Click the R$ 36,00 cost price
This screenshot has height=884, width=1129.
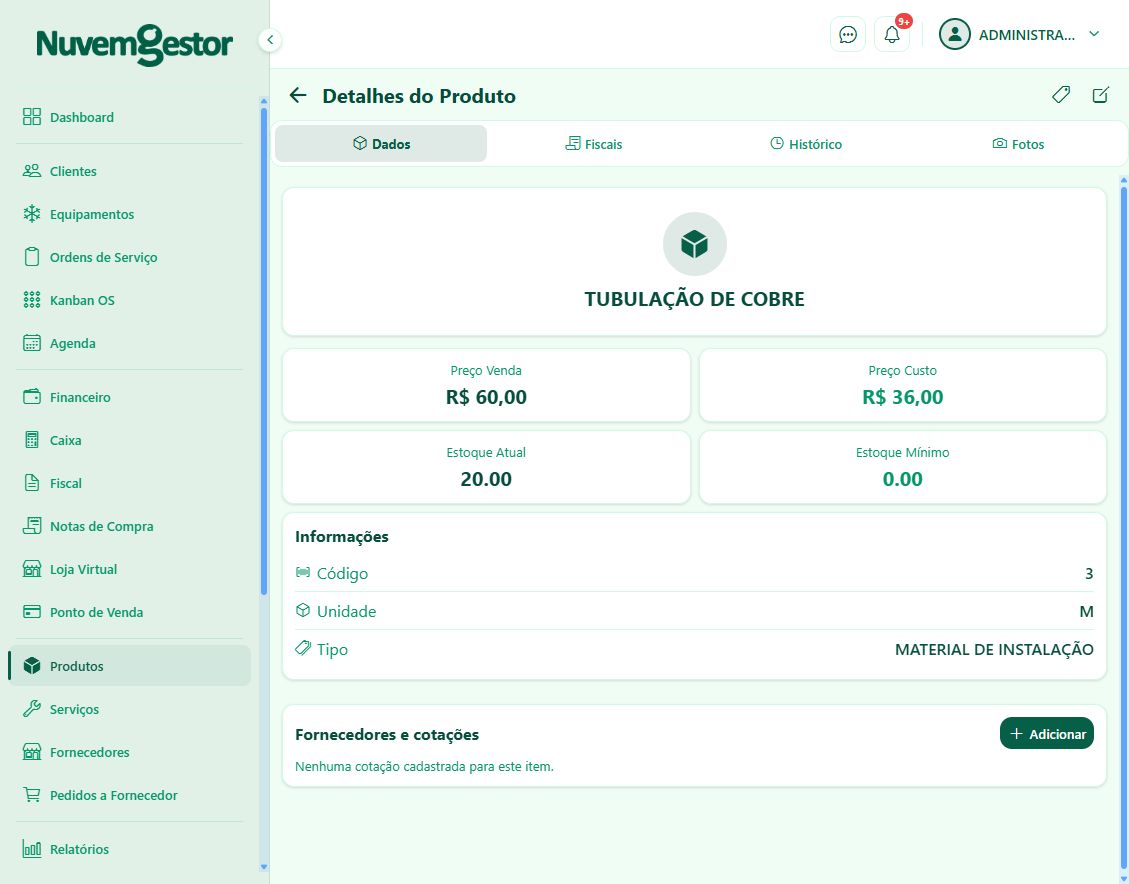click(902, 397)
